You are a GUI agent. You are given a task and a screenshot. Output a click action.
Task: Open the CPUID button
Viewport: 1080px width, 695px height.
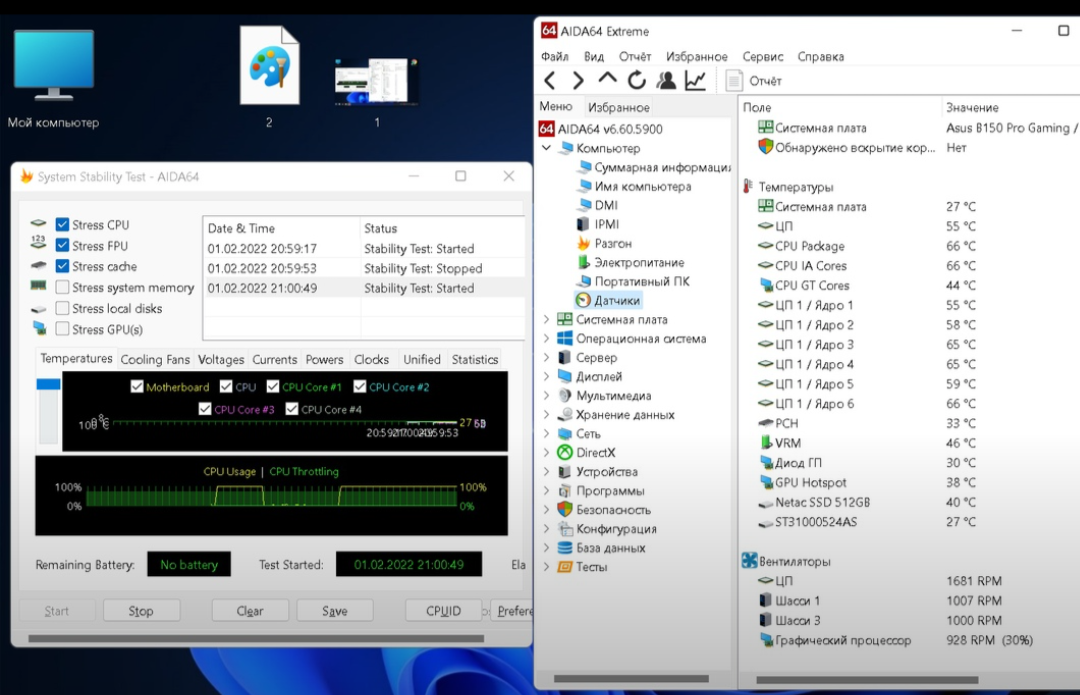[x=443, y=611]
